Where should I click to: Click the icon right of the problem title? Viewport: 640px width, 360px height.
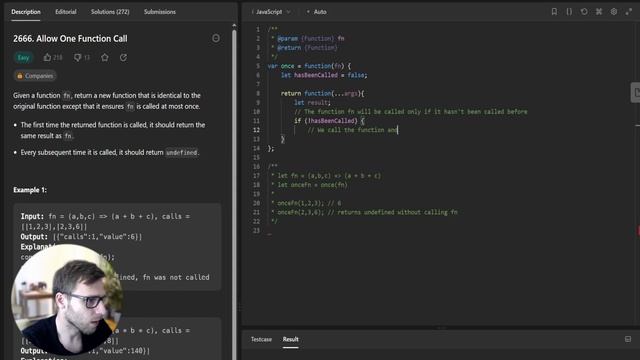[x=216, y=38]
